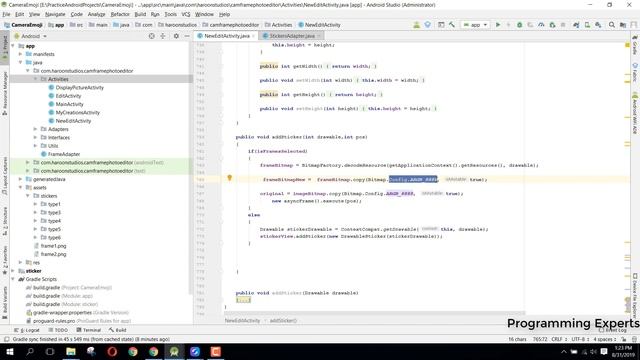The width and height of the screenshot is (640, 360).
Task: Open the AVD Manager device icon
Action: click(587, 25)
